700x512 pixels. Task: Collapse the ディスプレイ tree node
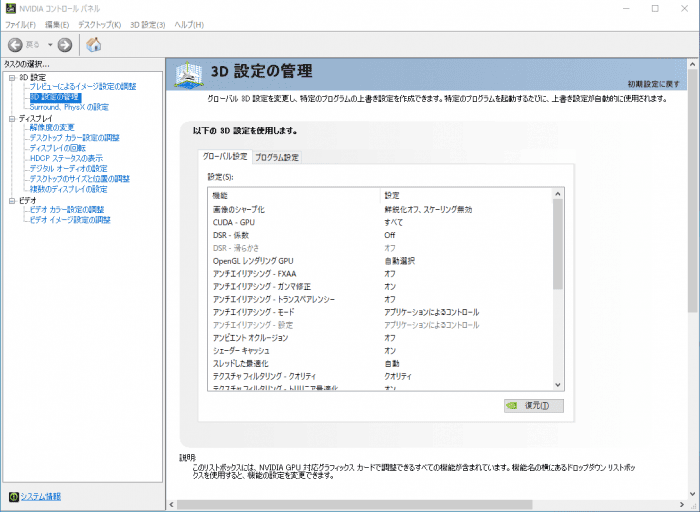point(12,119)
